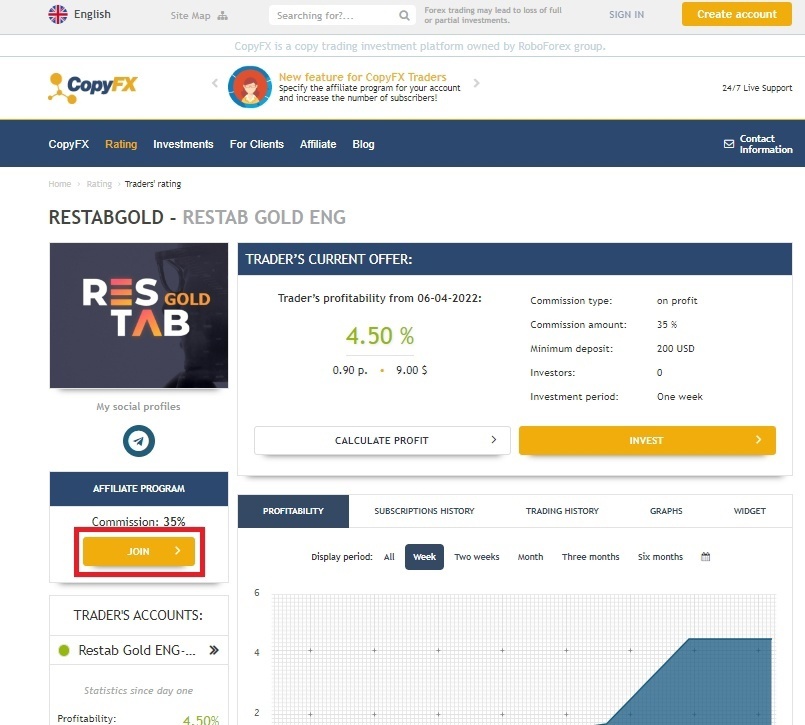Set display period to All
This screenshot has width=805, height=725.
coord(389,557)
